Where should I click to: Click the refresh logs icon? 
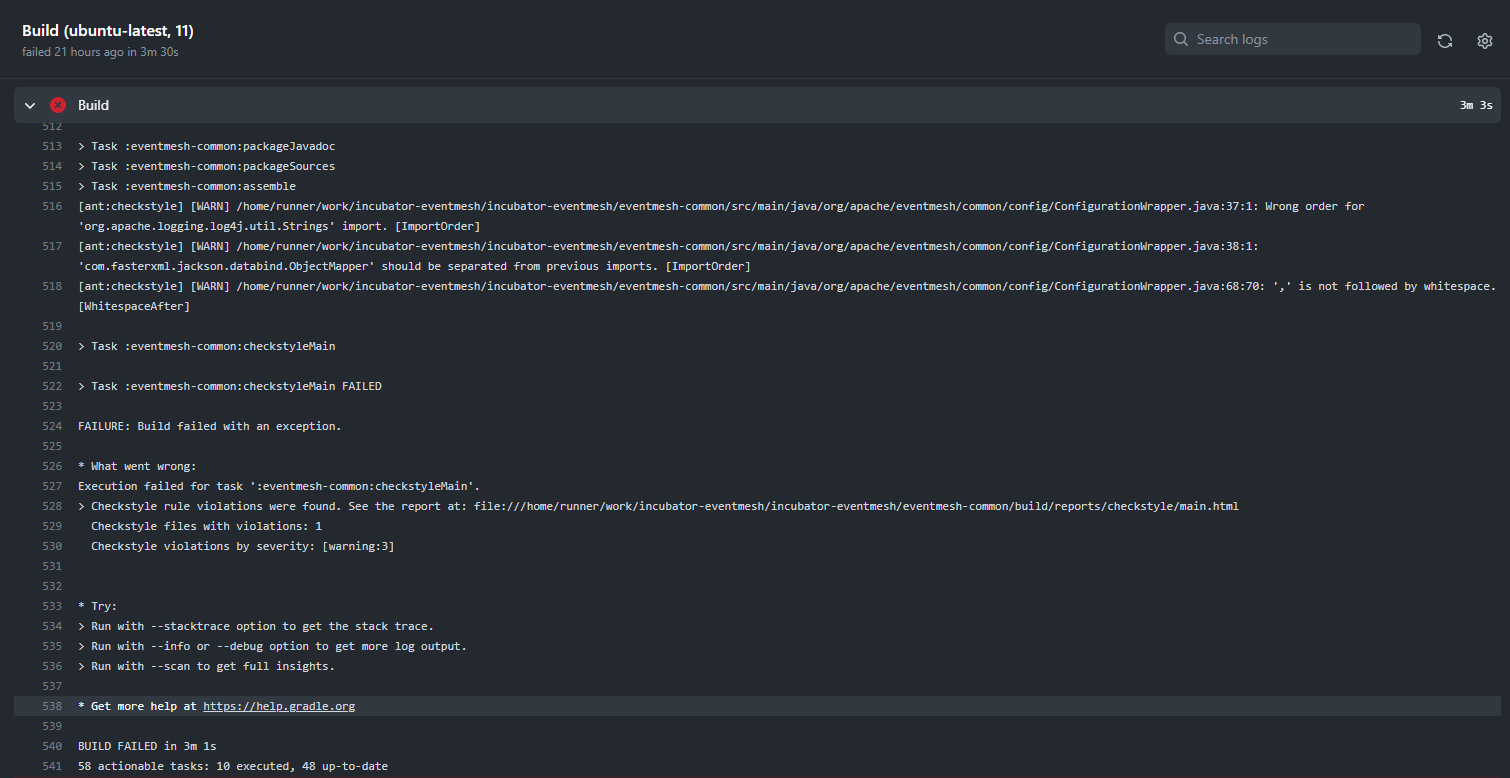click(x=1445, y=40)
